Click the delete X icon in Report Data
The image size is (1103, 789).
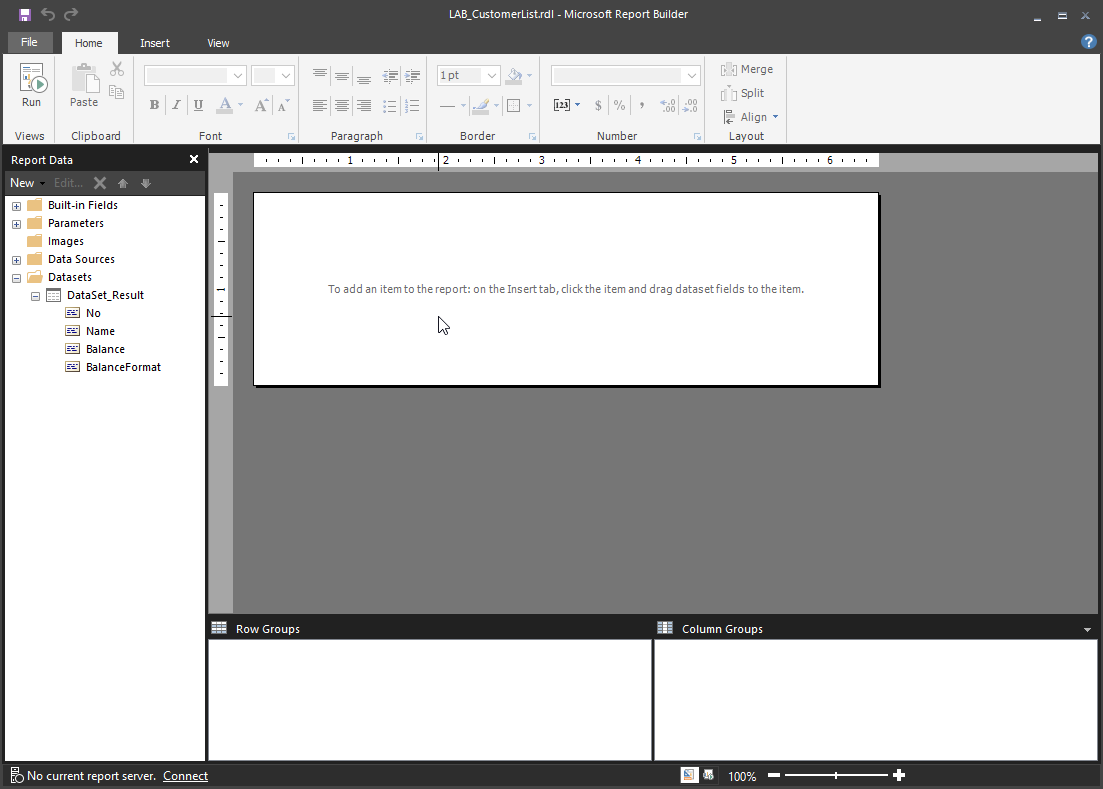click(x=100, y=183)
